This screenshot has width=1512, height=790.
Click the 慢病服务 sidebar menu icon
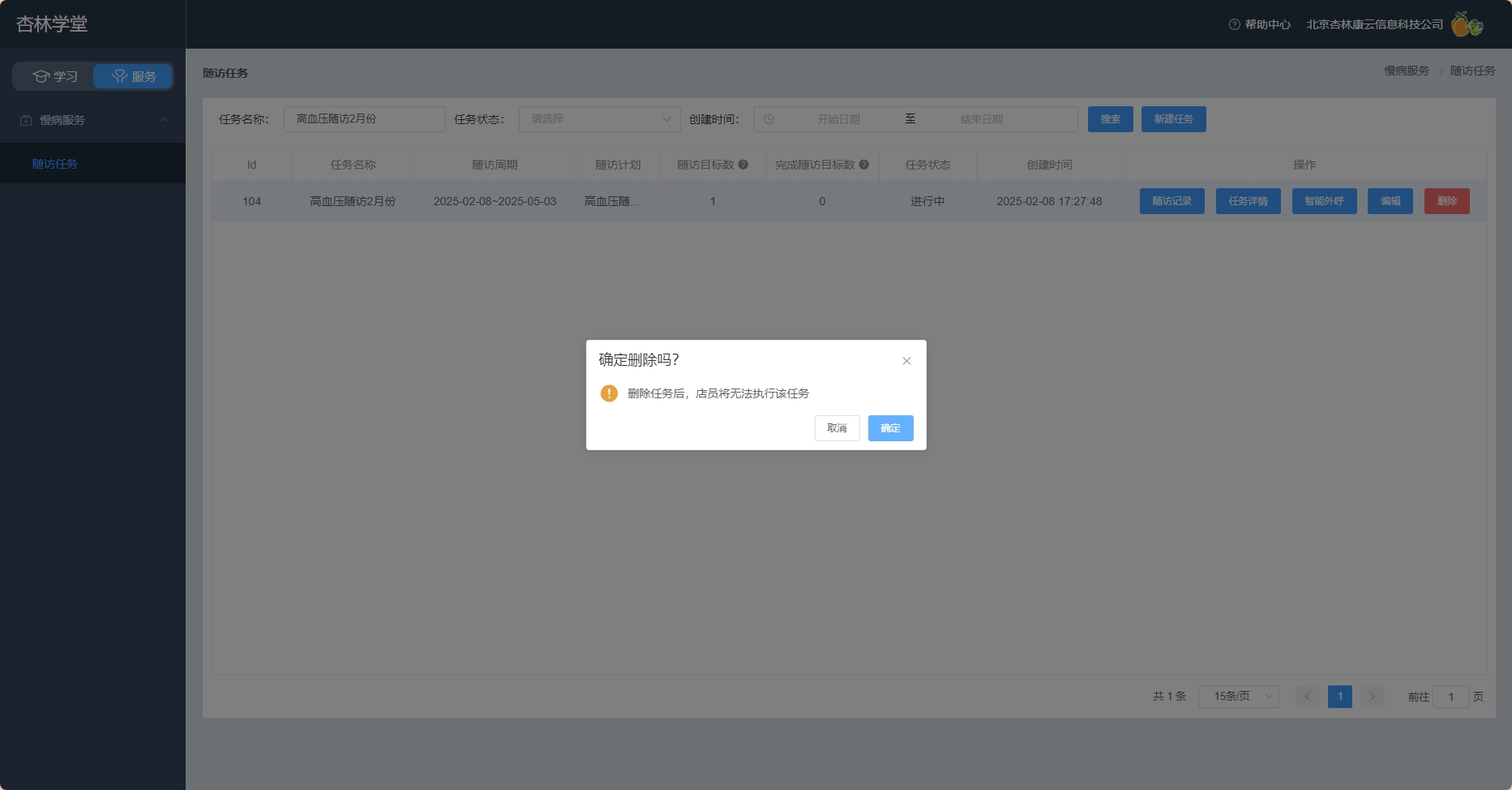tap(26, 120)
